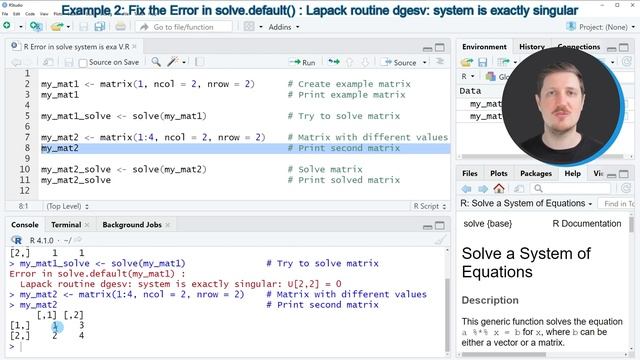Viewport: 640px width, 360px height.
Task: Click the Show in new window editor icon
Action: [48, 62]
